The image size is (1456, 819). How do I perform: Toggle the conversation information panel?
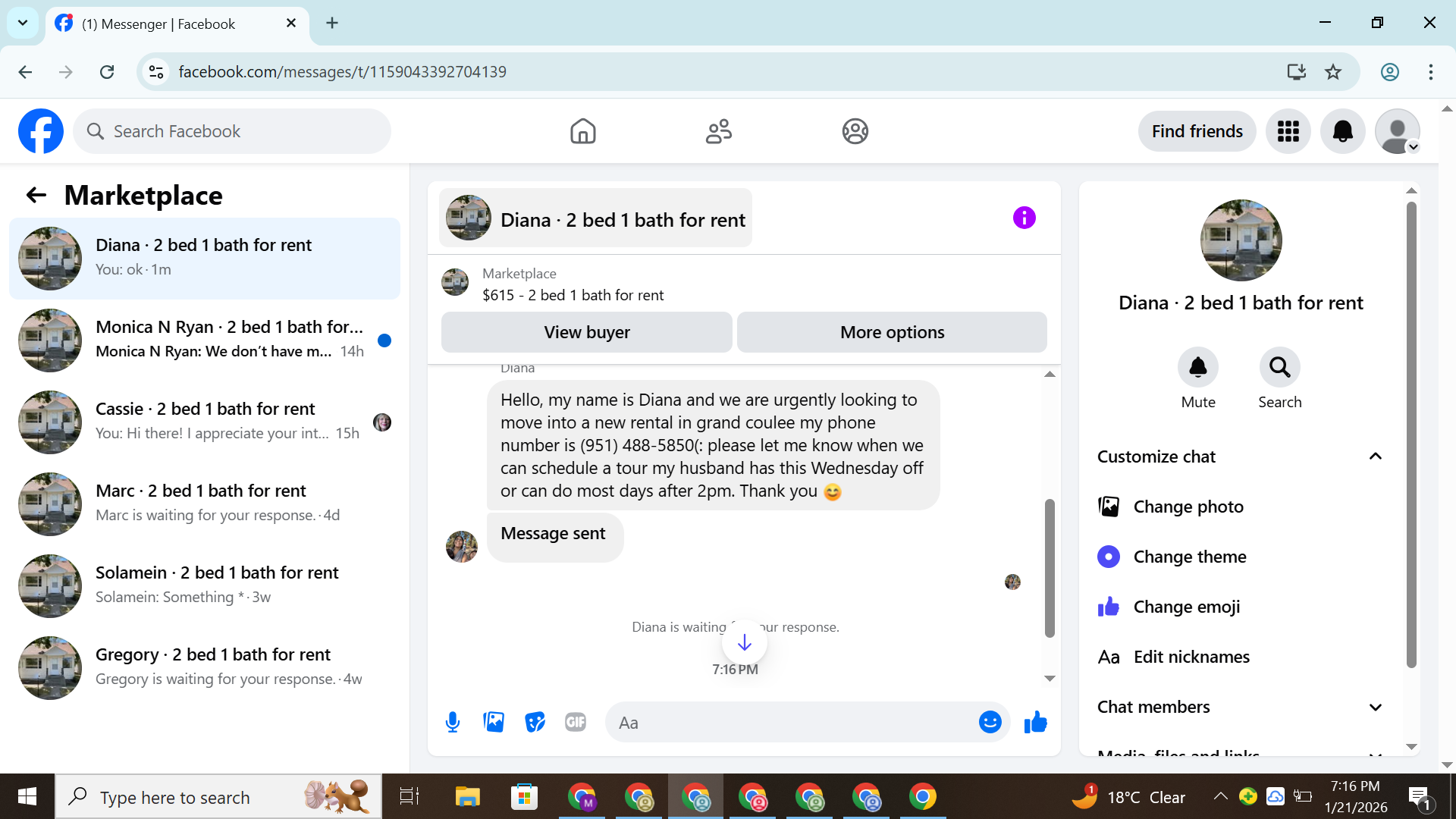click(1024, 218)
